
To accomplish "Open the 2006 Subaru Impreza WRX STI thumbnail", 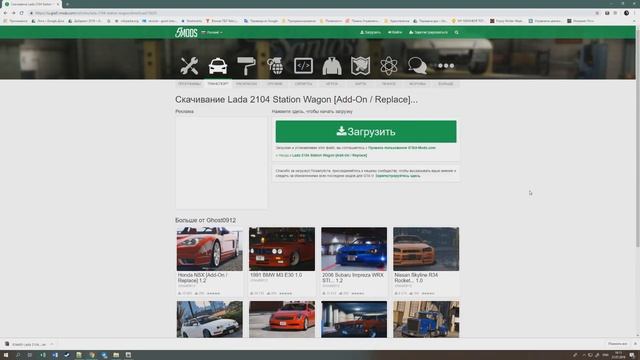I will coord(354,249).
